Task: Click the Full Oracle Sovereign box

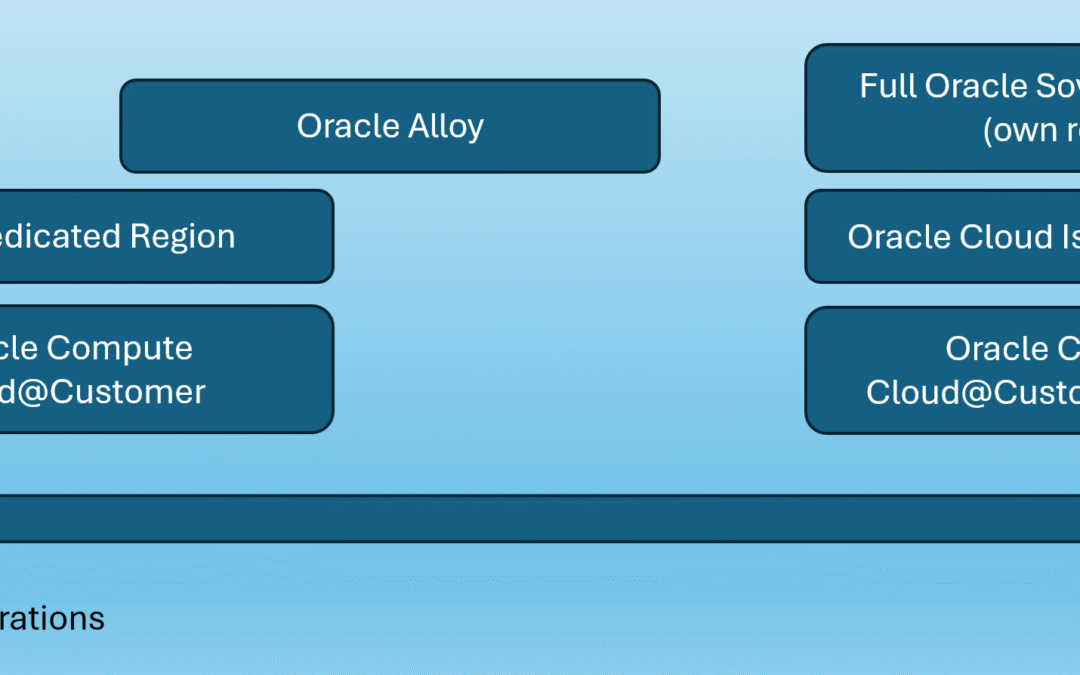Action: coord(942,107)
